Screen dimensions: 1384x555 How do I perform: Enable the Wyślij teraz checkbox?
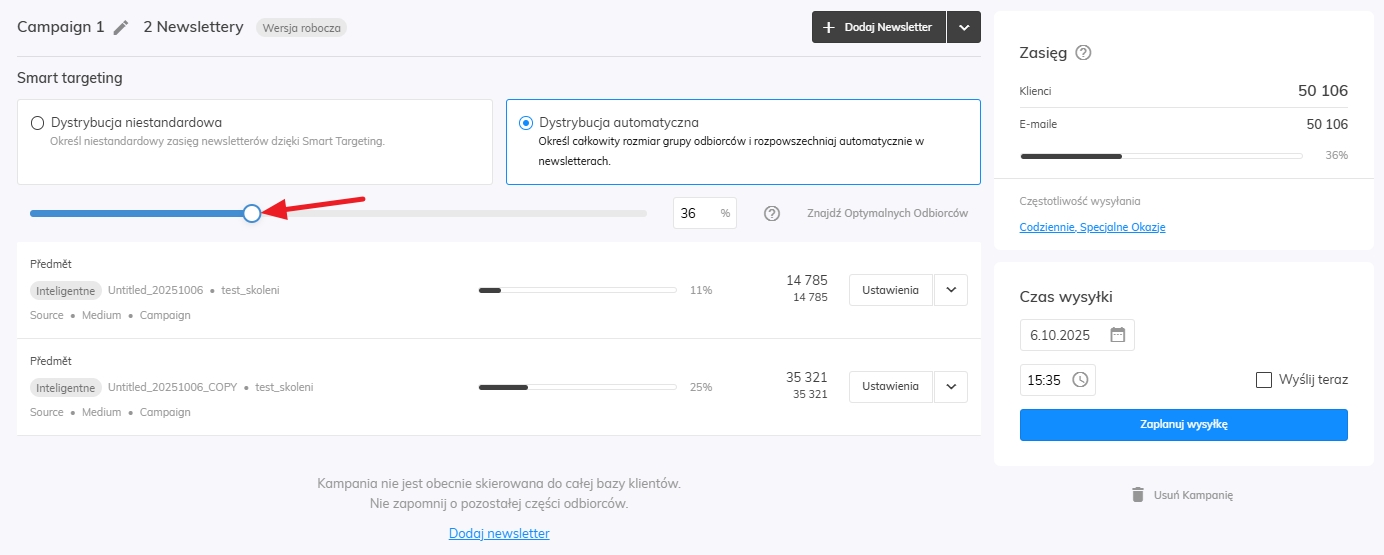[1264, 380]
